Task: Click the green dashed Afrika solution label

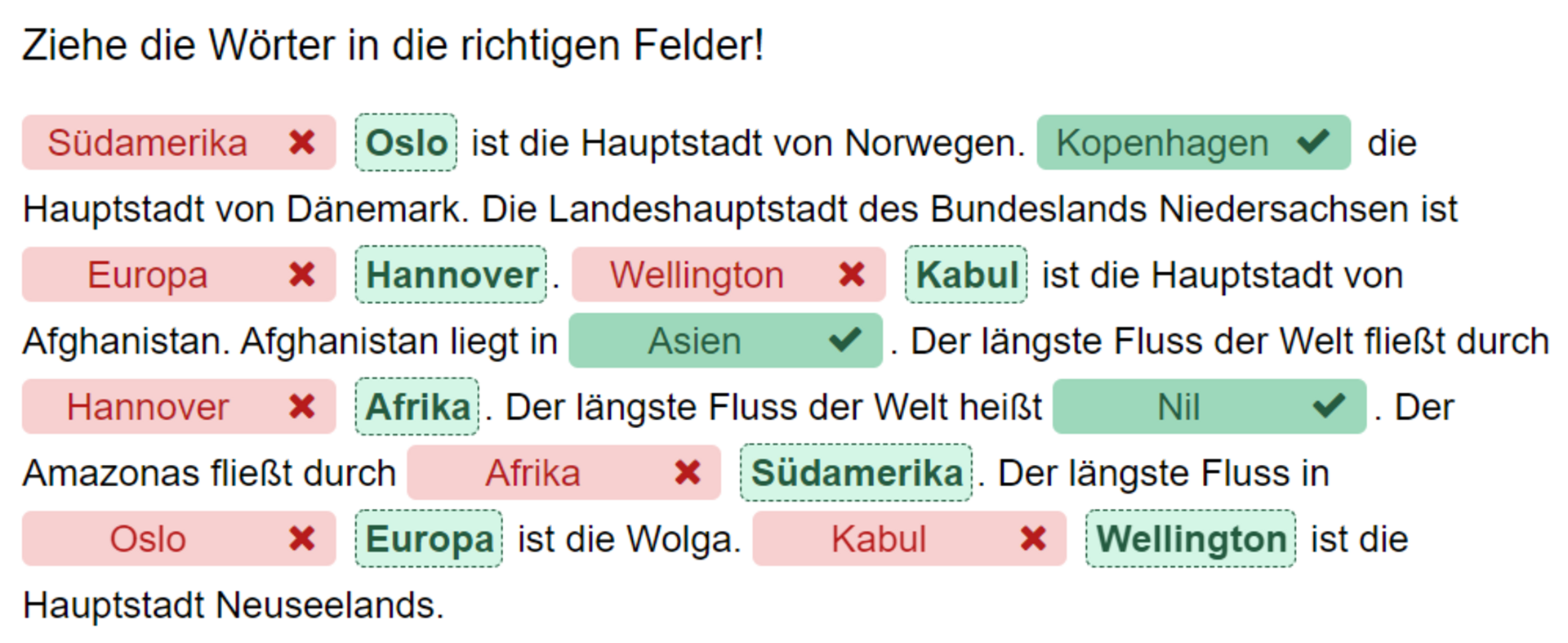Action: click(417, 407)
